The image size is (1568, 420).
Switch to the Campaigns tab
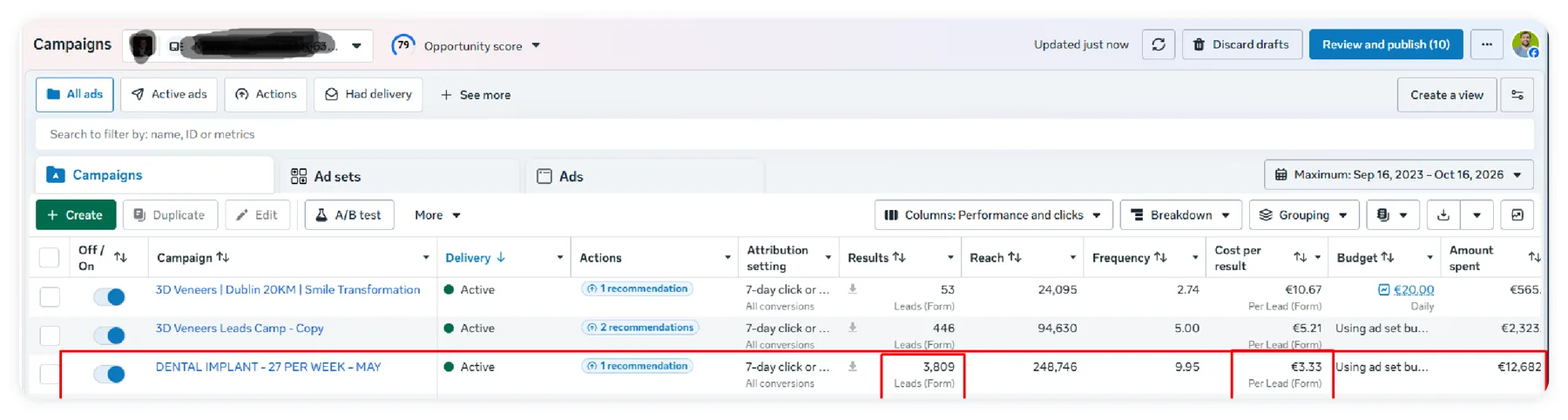pyautogui.click(x=155, y=175)
